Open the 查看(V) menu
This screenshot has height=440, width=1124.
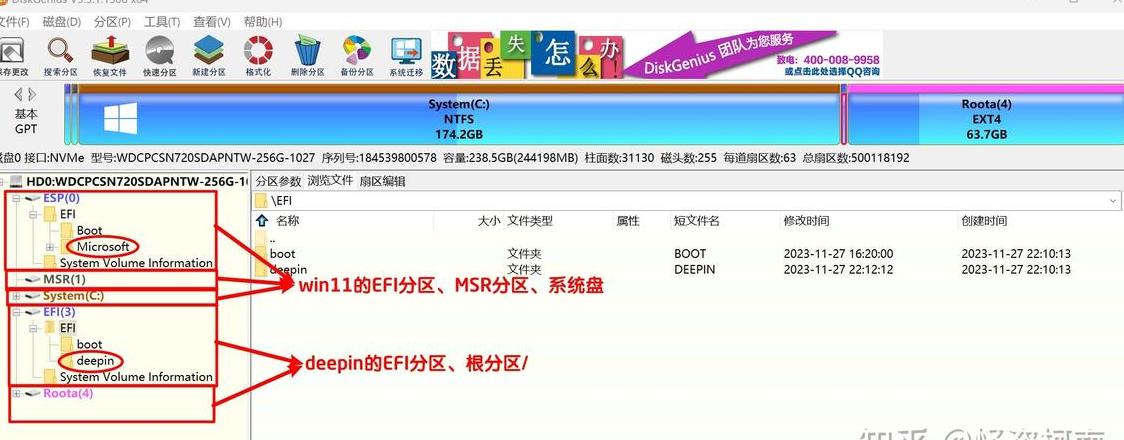coord(212,22)
